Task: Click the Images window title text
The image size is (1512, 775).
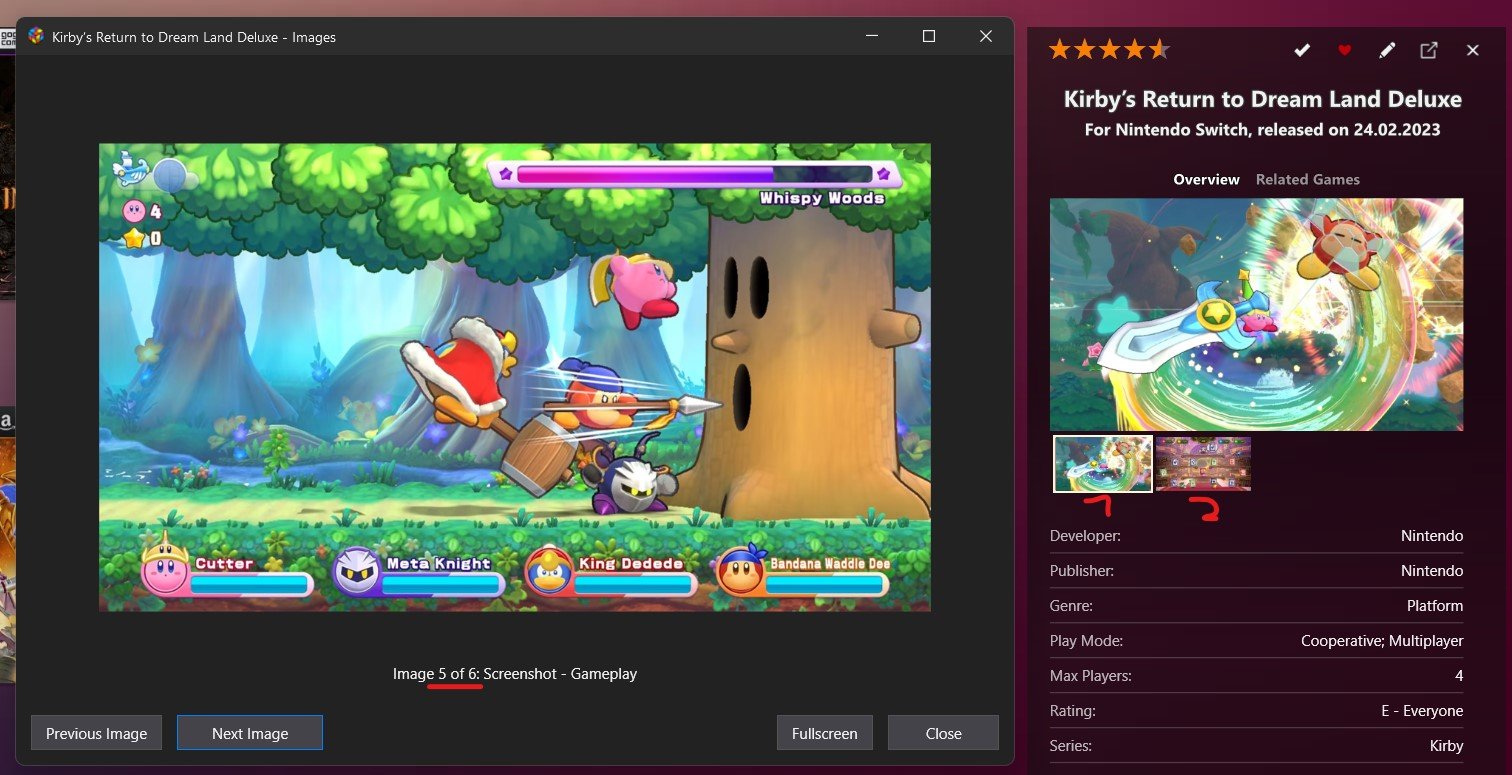Action: pos(194,37)
